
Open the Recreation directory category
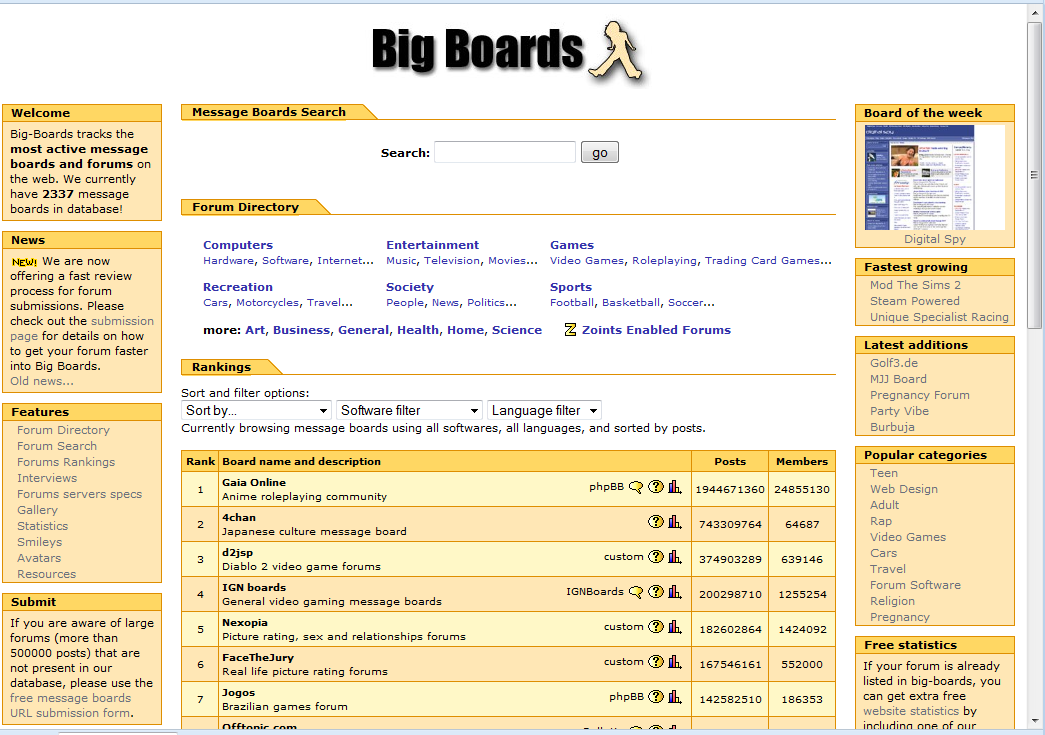(238, 287)
